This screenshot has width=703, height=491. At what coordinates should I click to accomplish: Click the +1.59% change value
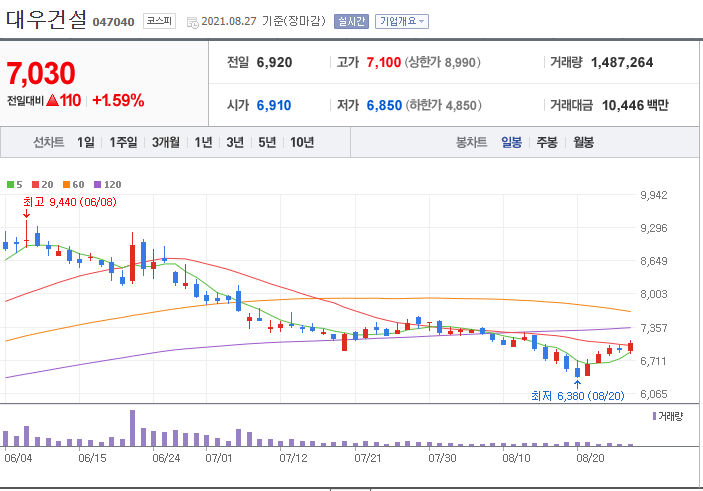(118, 100)
